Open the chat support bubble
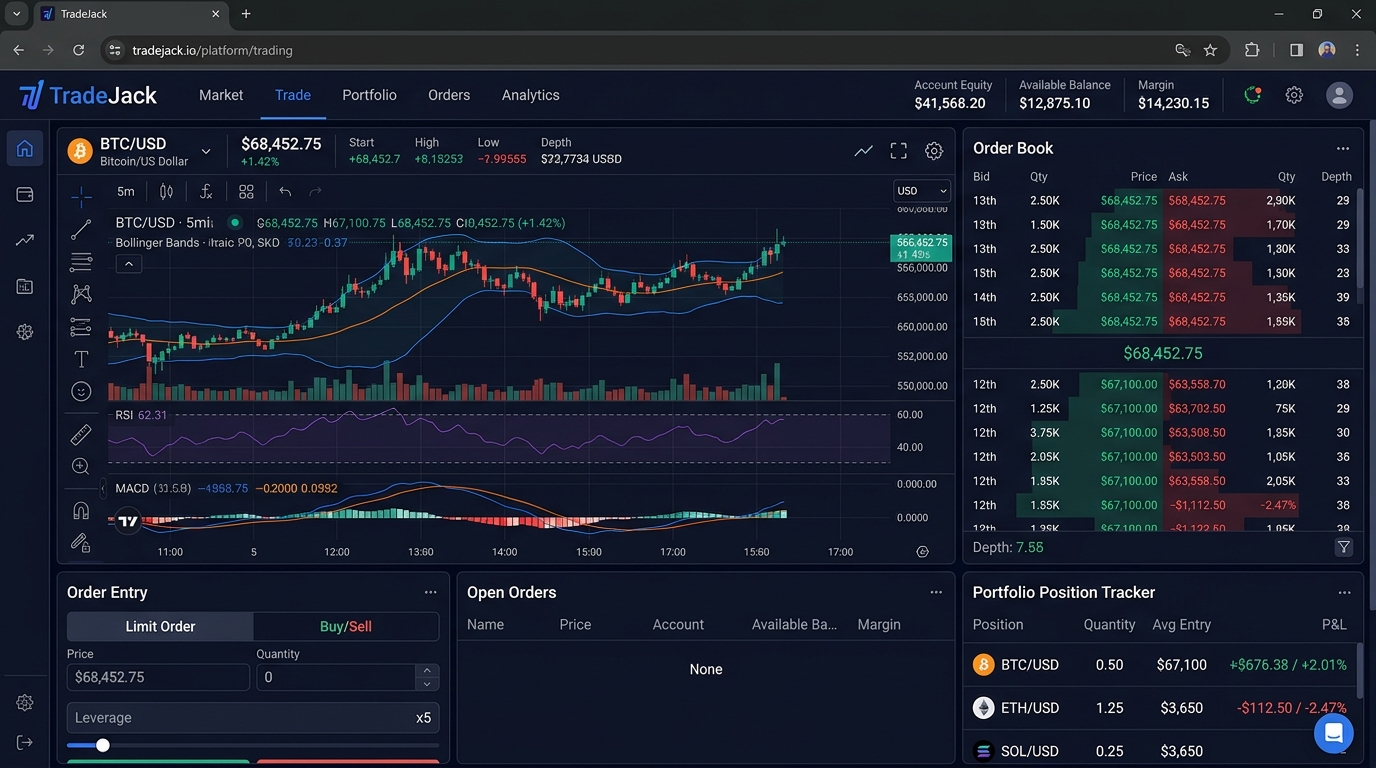The image size is (1376, 768). pos(1333,733)
